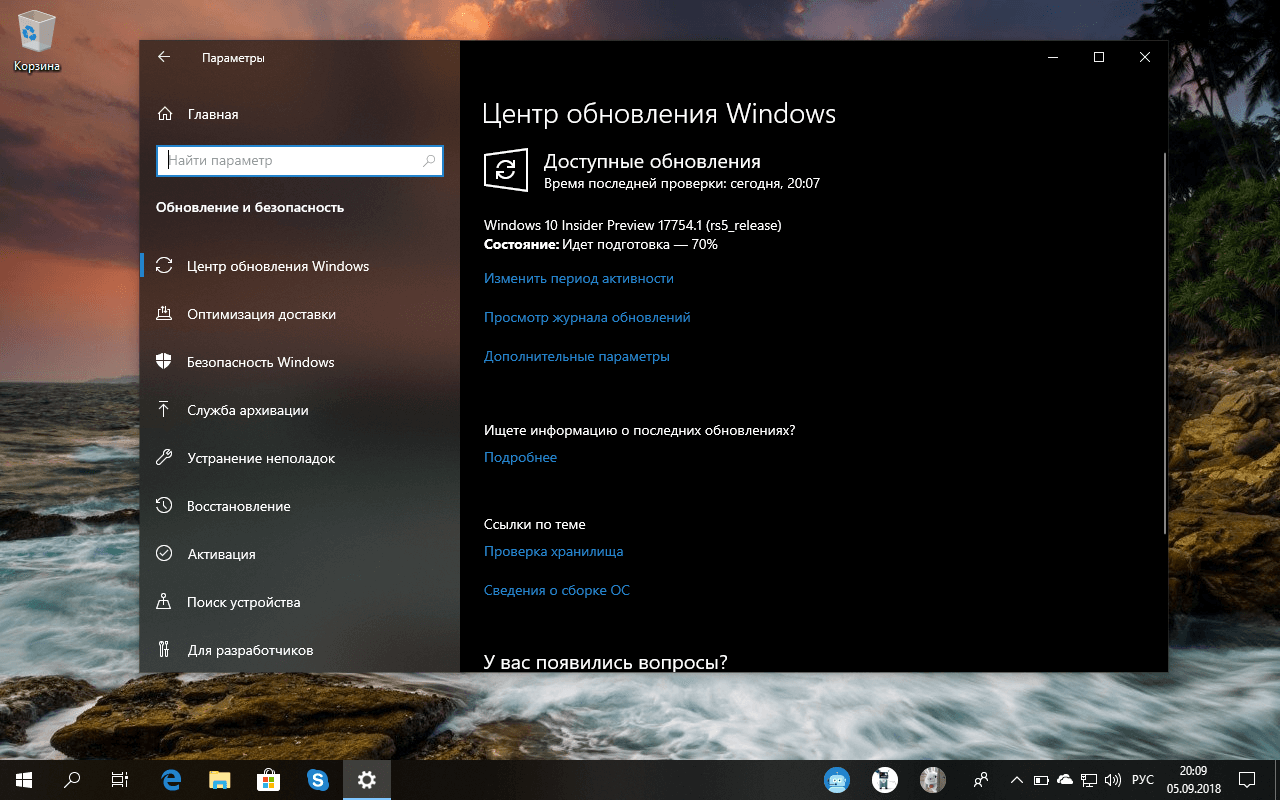1280x800 pixels.
Task: Open Центр обновления Windows section
Action: 277,266
